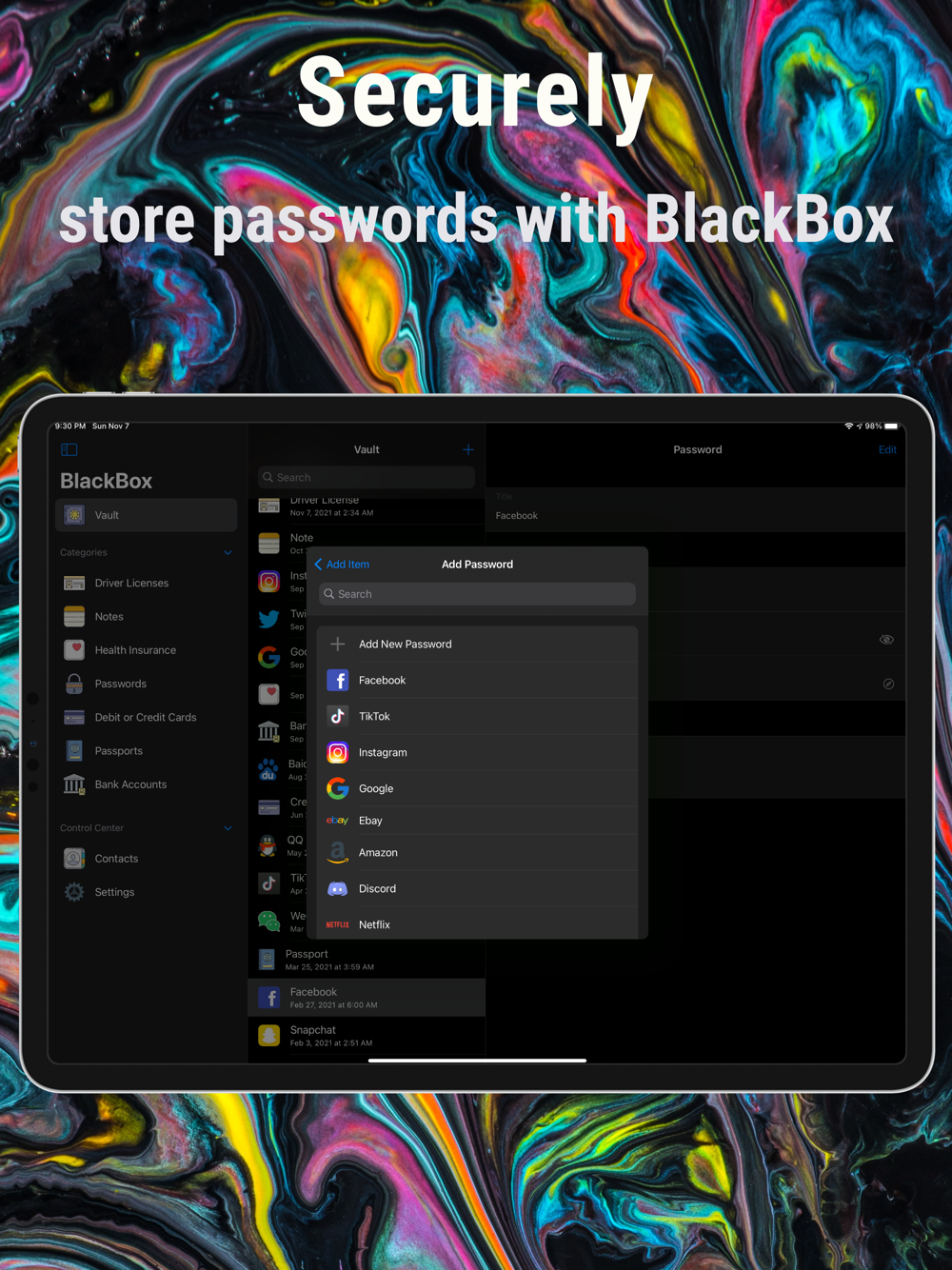Choose Add New Password

tap(477, 645)
